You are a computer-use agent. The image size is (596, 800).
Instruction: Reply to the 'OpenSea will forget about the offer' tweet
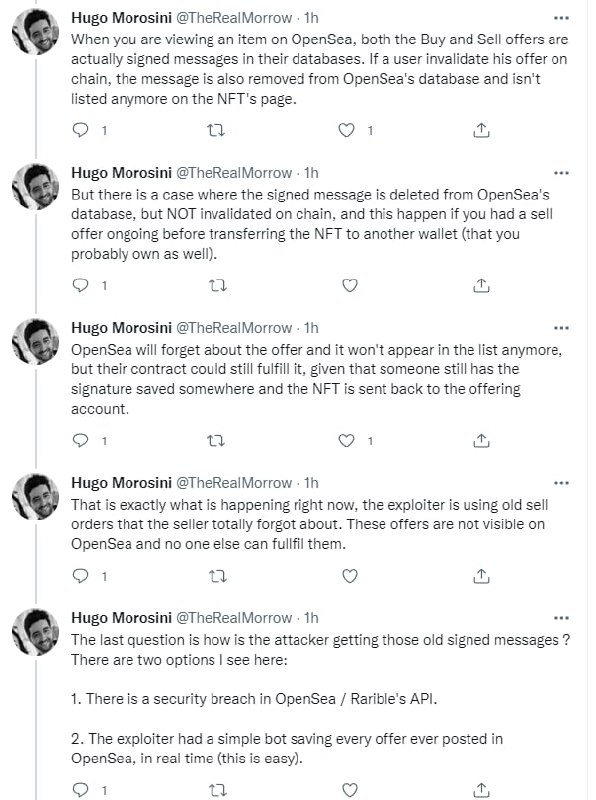point(81,440)
